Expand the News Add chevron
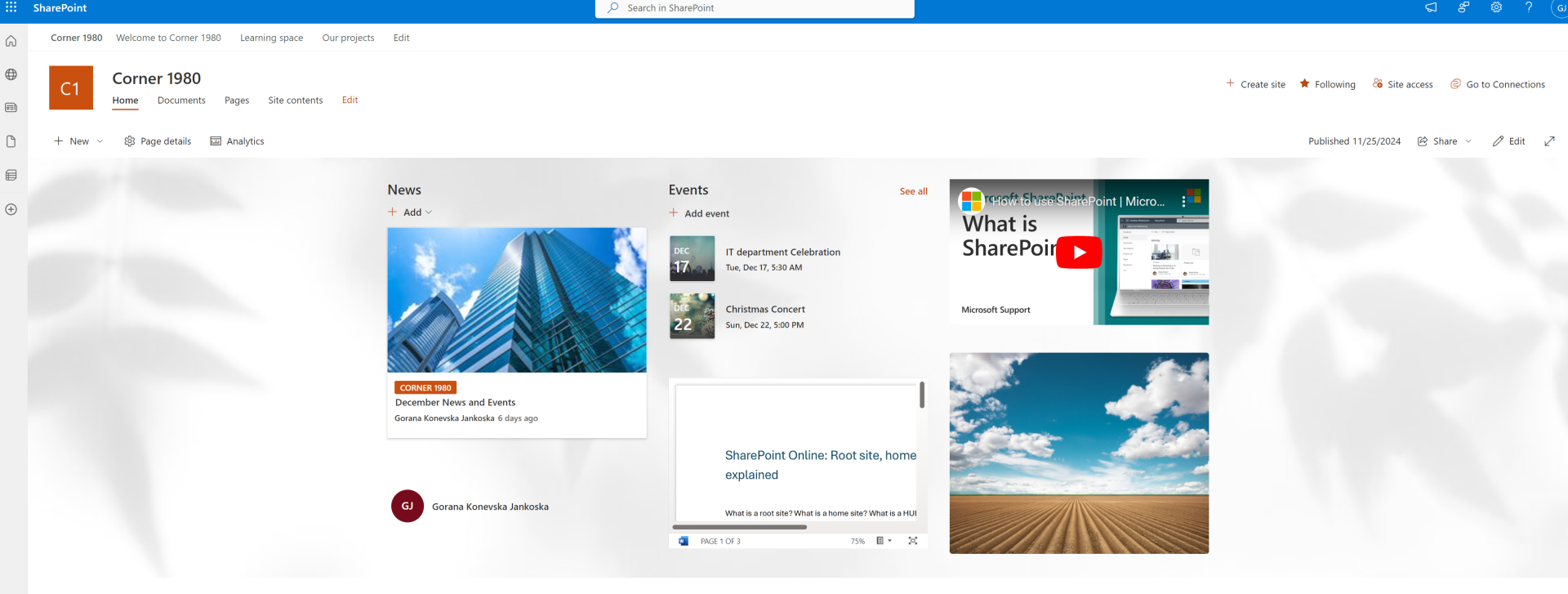The height and width of the screenshot is (594, 1568). (429, 212)
